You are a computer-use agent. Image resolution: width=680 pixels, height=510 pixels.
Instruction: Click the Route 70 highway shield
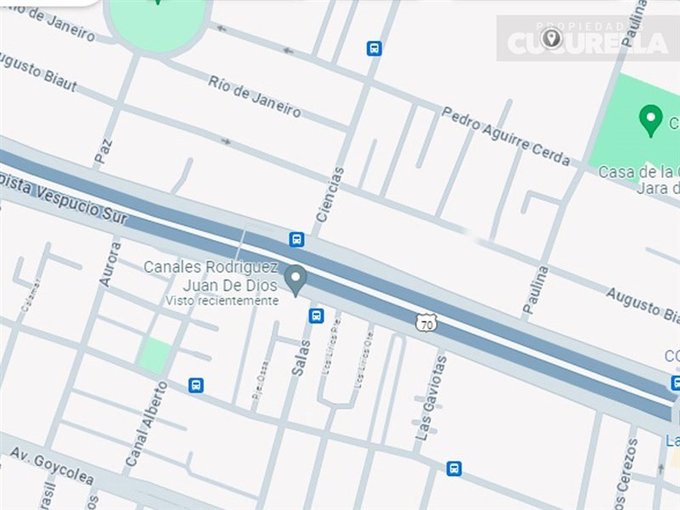426,324
